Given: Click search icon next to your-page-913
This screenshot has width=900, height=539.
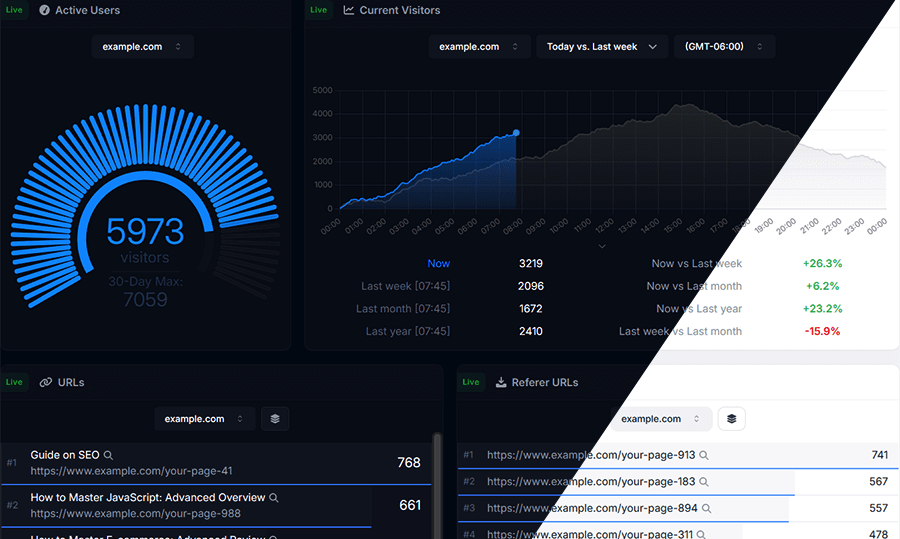Looking at the screenshot, I should [704, 455].
